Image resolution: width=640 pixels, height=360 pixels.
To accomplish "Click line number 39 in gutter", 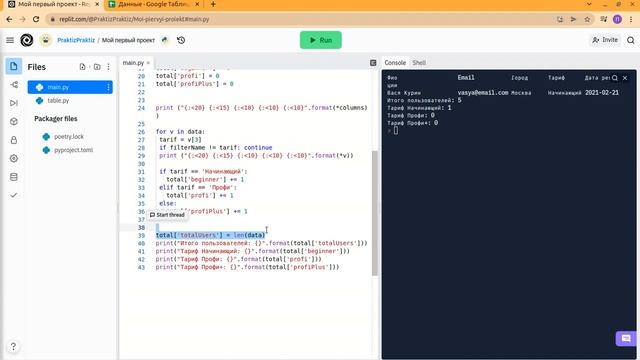I will [141, 235].
